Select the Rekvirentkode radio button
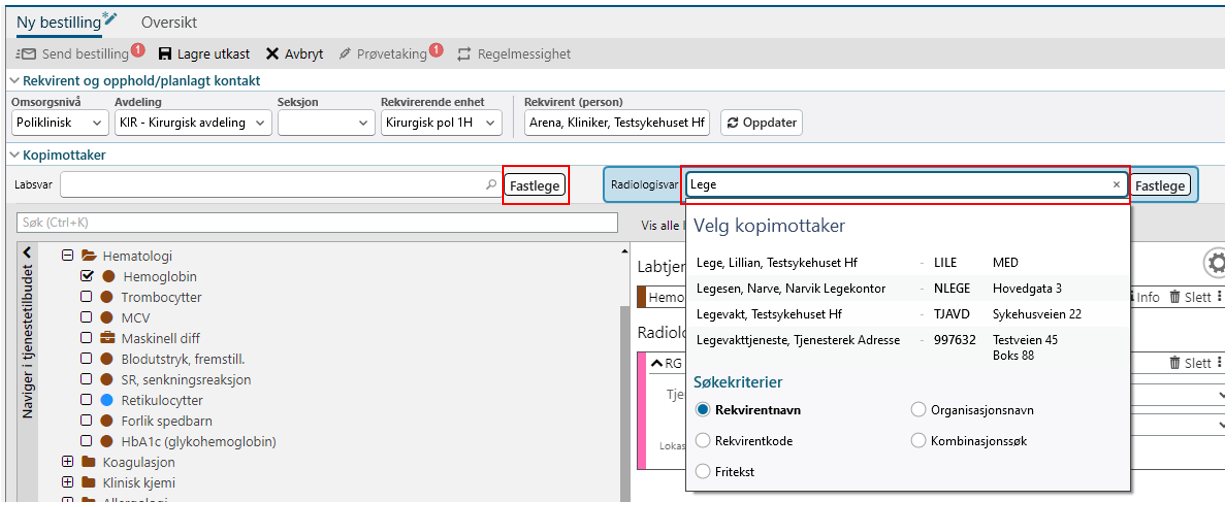The width and height of the screenshot is (1232, 507). [703, 440]
